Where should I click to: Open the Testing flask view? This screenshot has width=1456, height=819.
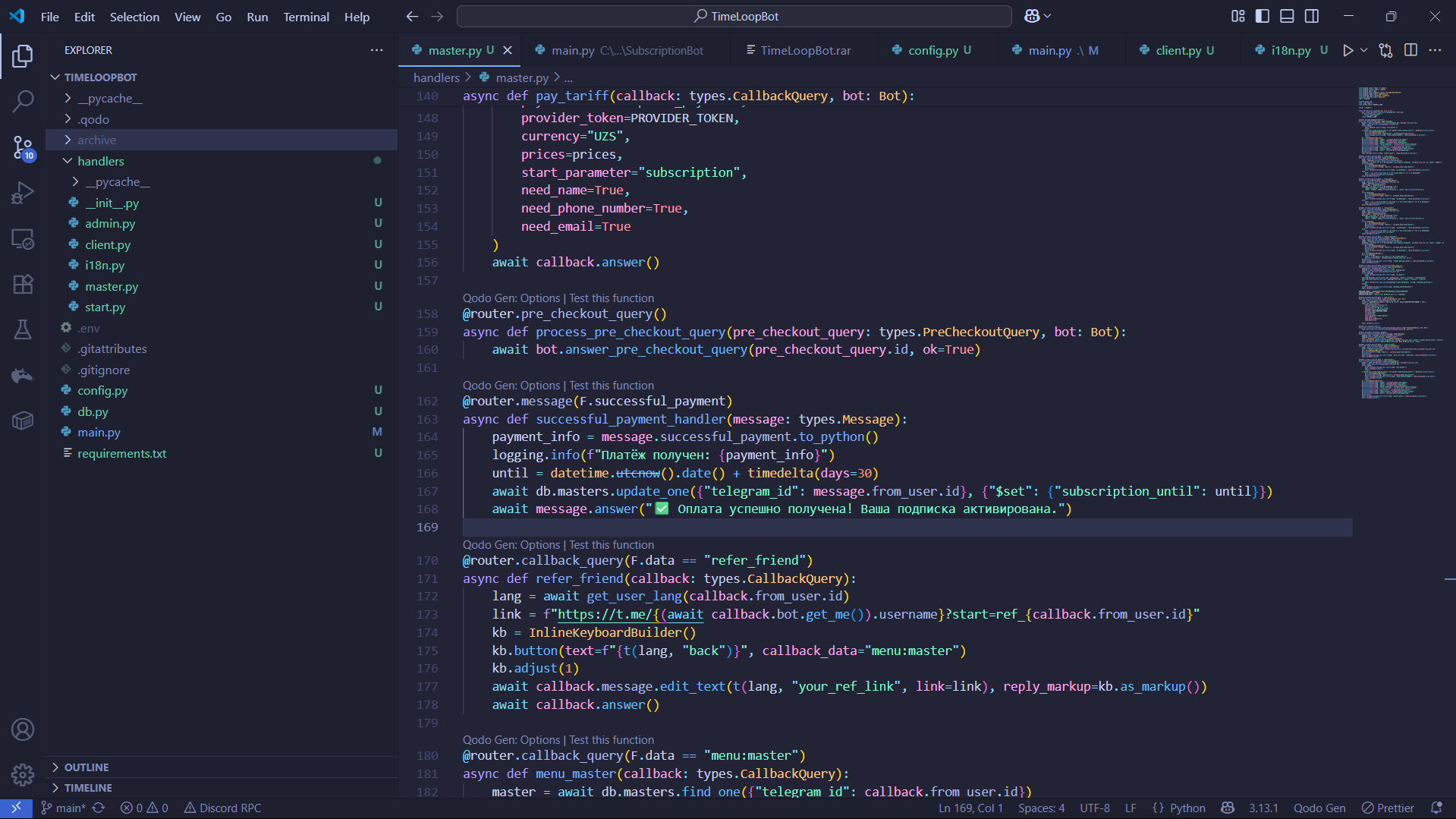click(x=23, y=329)
